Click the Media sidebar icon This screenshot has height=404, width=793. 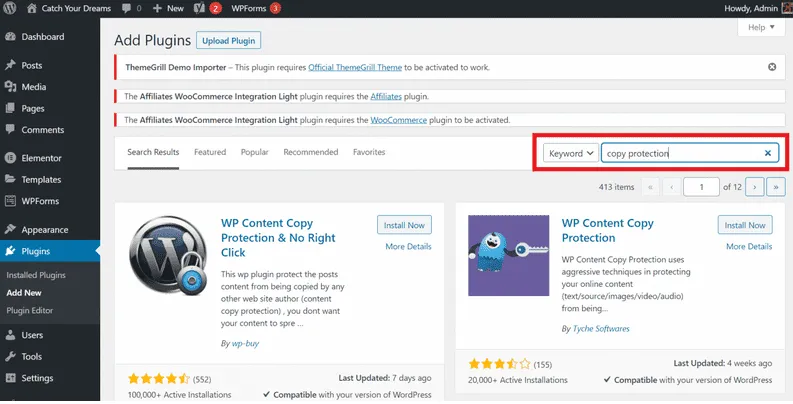pos(10,86)
